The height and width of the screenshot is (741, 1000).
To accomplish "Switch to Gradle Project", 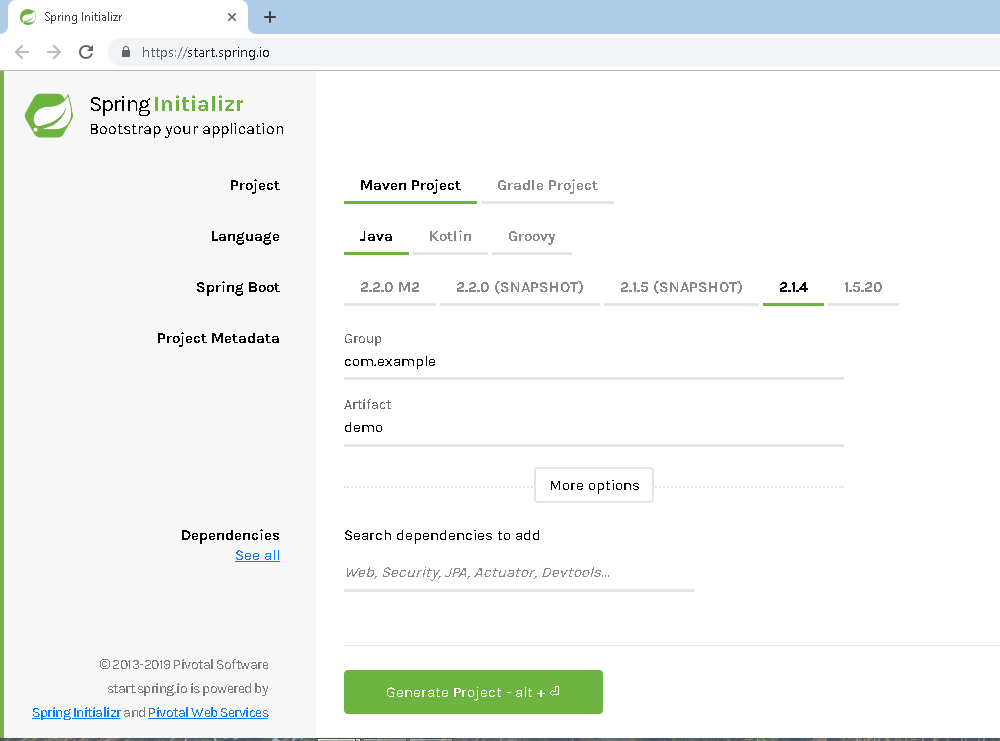I will (547, 185).
